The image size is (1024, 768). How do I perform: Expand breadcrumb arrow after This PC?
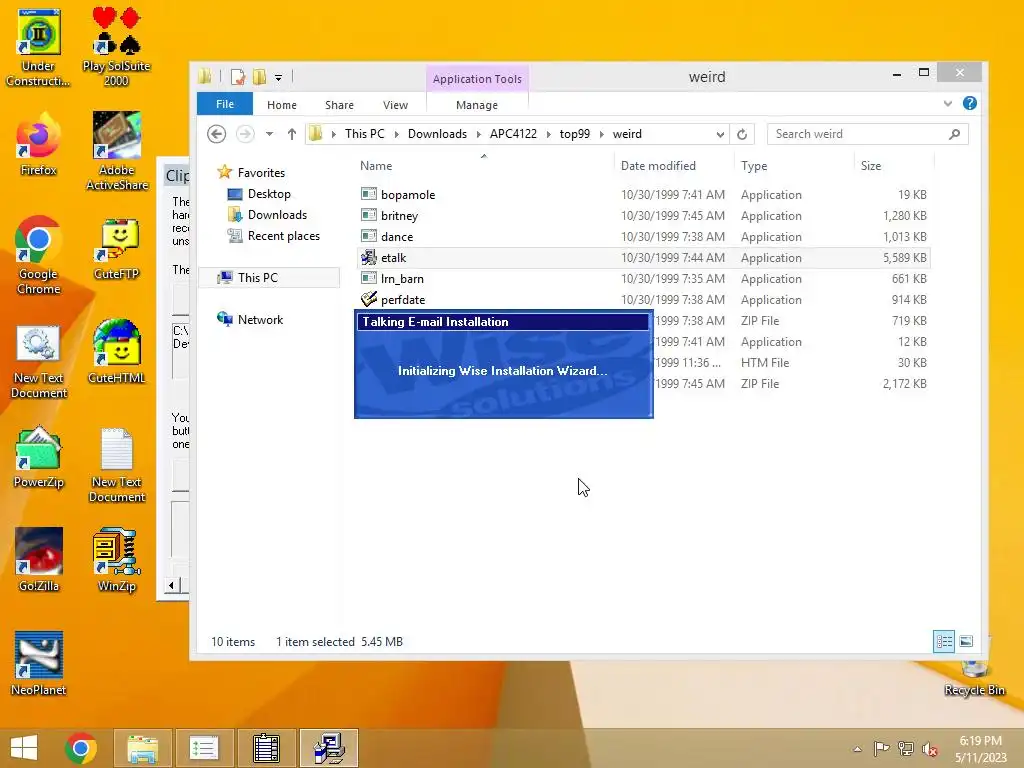click(x=396, y=134)
